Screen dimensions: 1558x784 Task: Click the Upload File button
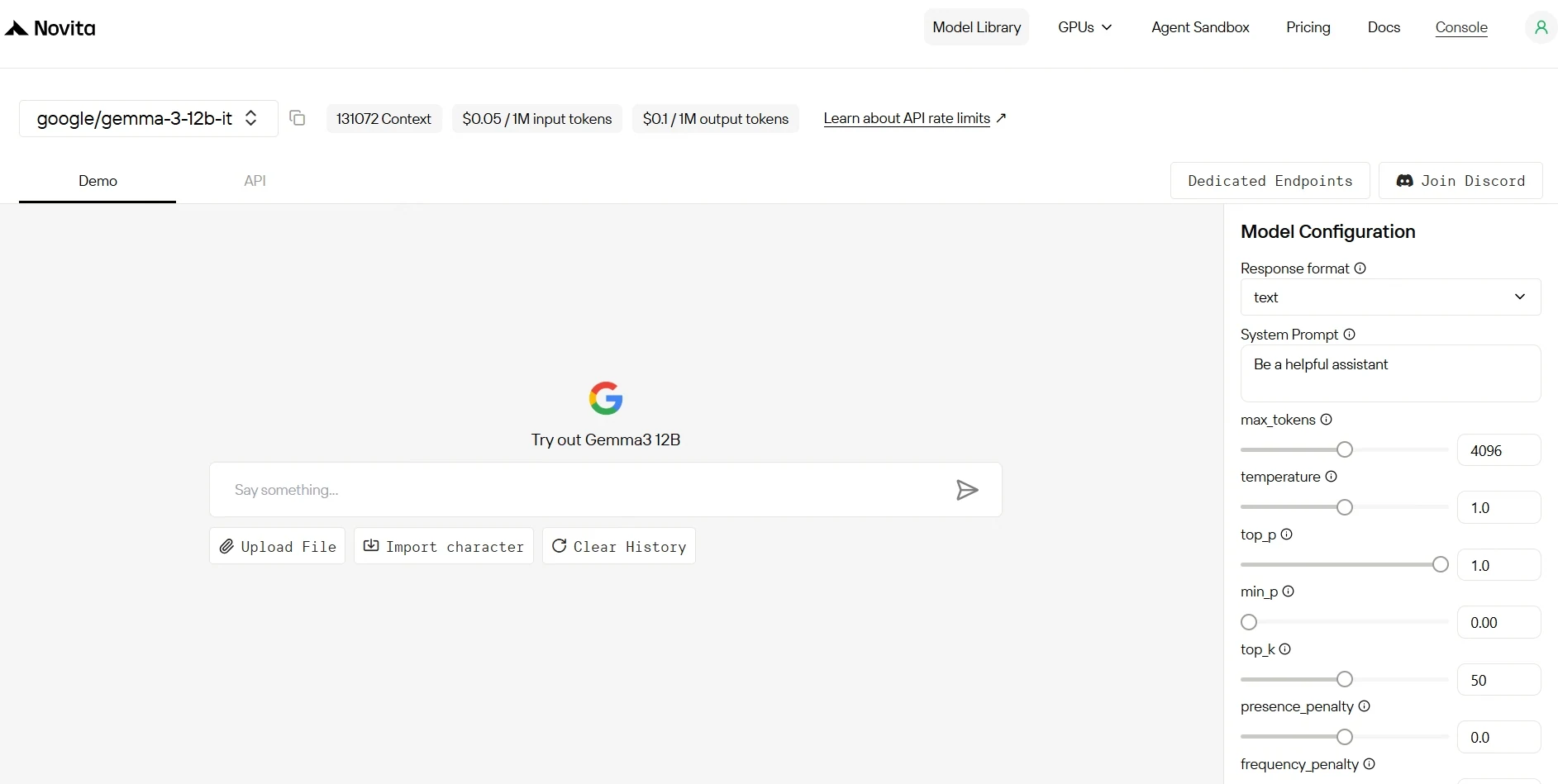tap(277, 546)
